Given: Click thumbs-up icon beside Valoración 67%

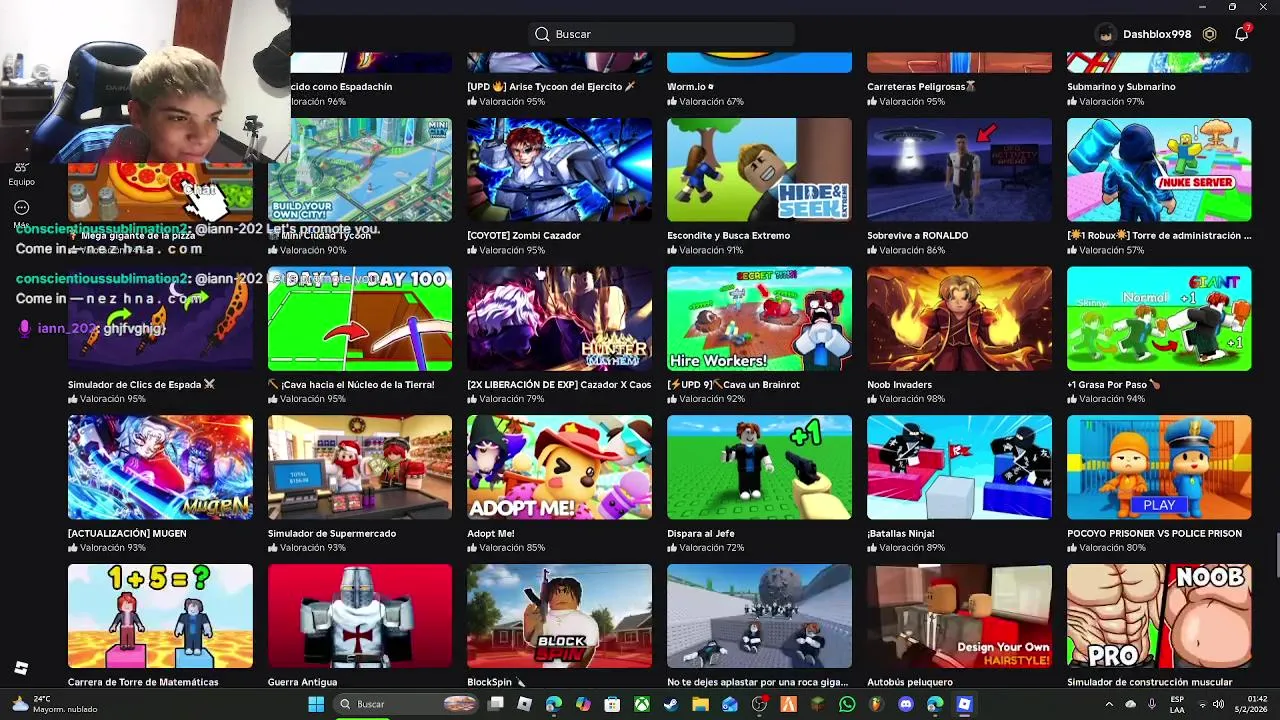Looking at the screenshot, I should click(x=672, y=102).
